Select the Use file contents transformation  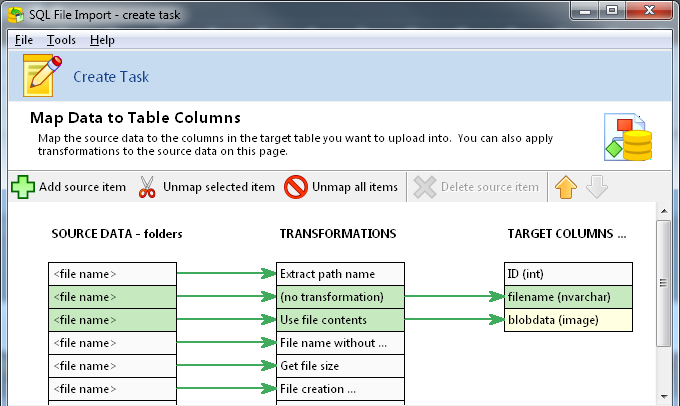coord(340,320)
